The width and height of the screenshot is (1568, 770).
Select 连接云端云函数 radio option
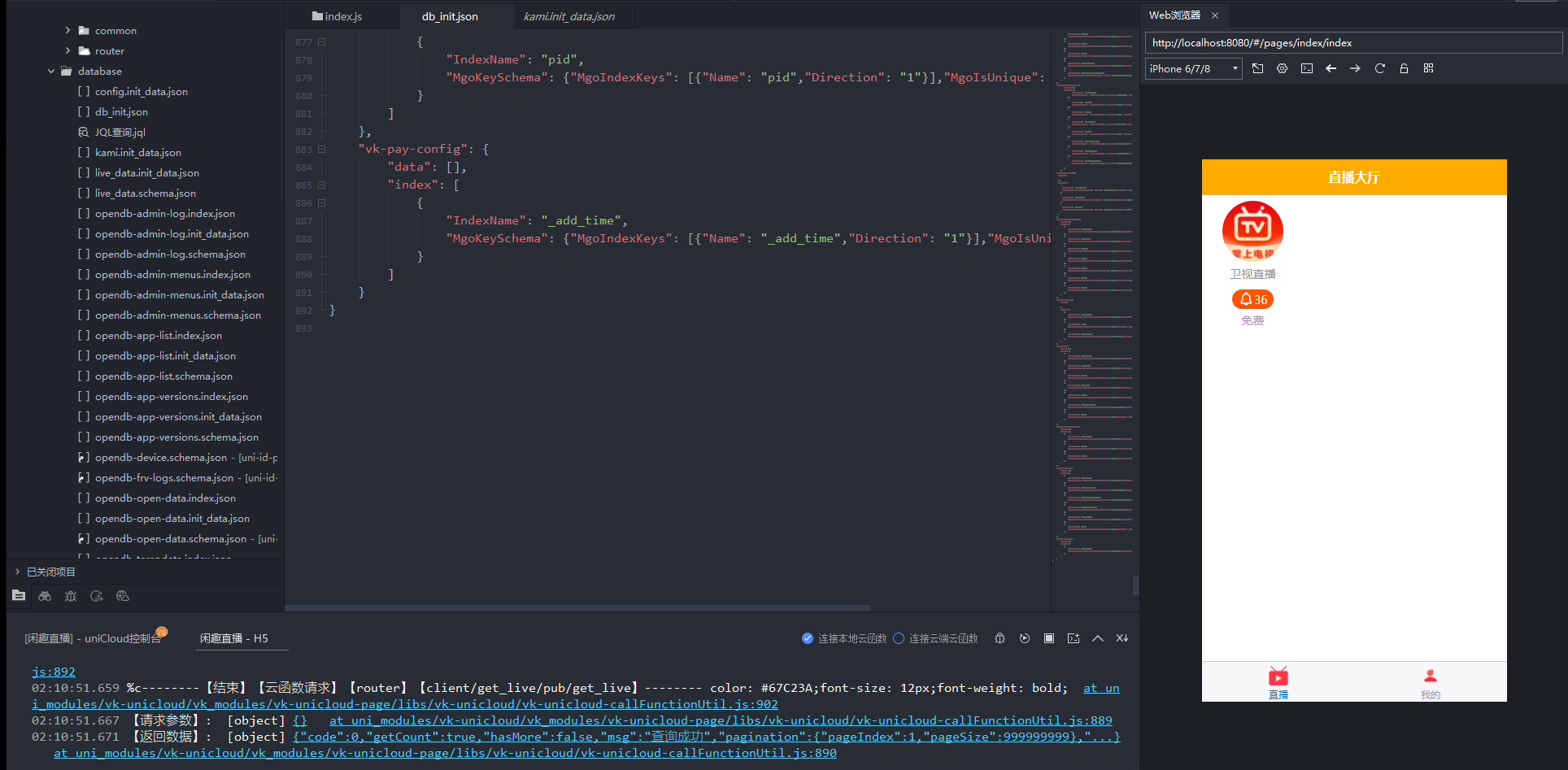pos(899,638)
